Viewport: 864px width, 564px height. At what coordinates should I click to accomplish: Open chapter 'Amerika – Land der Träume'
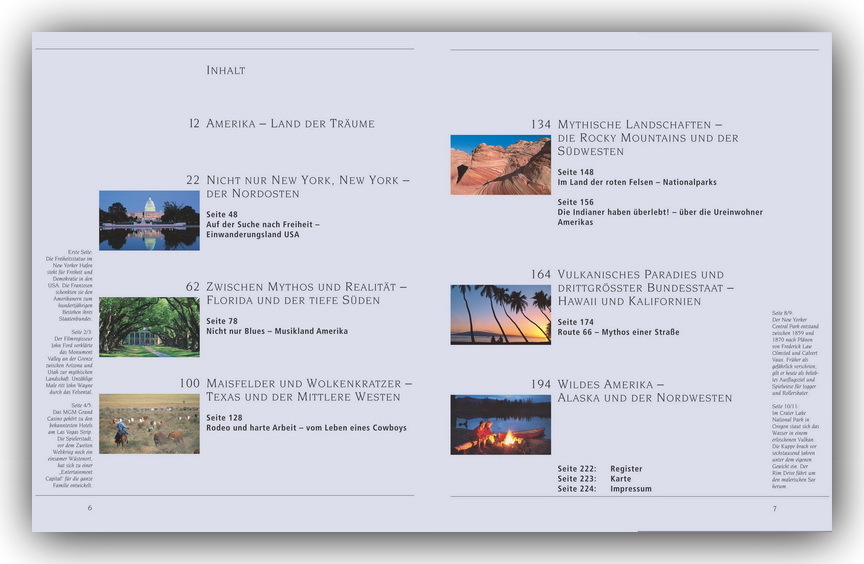click(290, 124)
